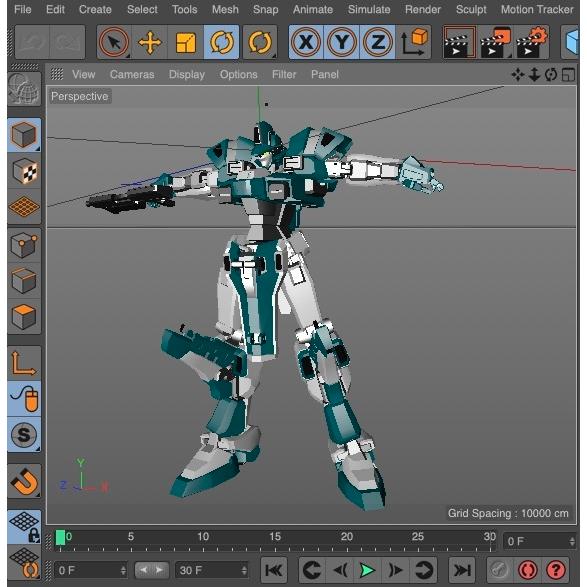Click the viewport pan camera icon
The image size is (587, 587).
pos(518,74)
